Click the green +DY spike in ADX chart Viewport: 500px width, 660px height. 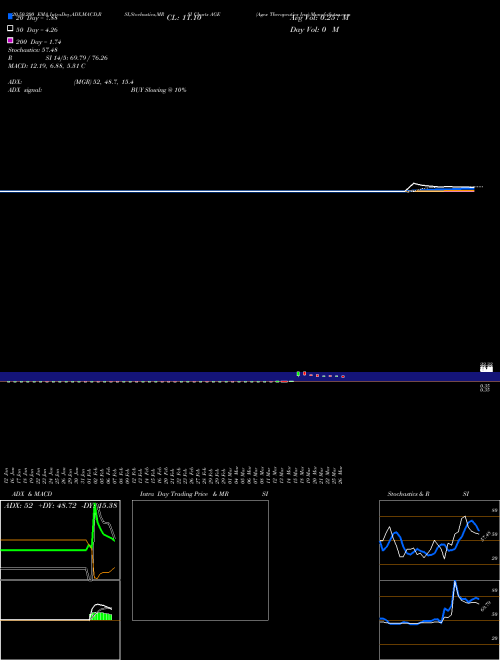(95, 520)
